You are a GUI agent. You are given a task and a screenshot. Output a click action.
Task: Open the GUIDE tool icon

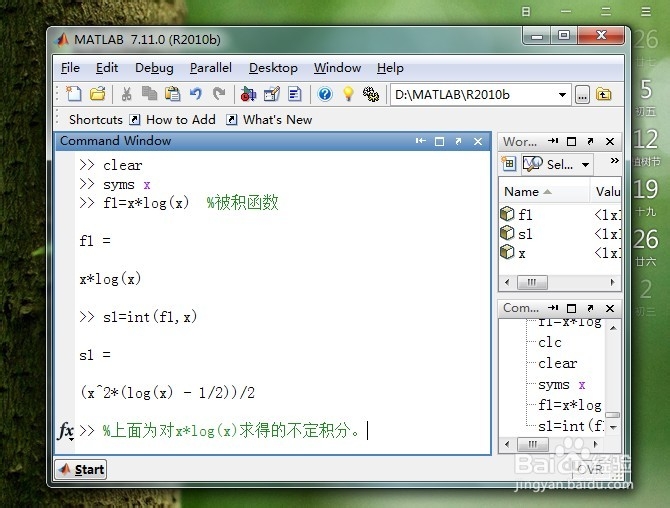click(271, 94)
